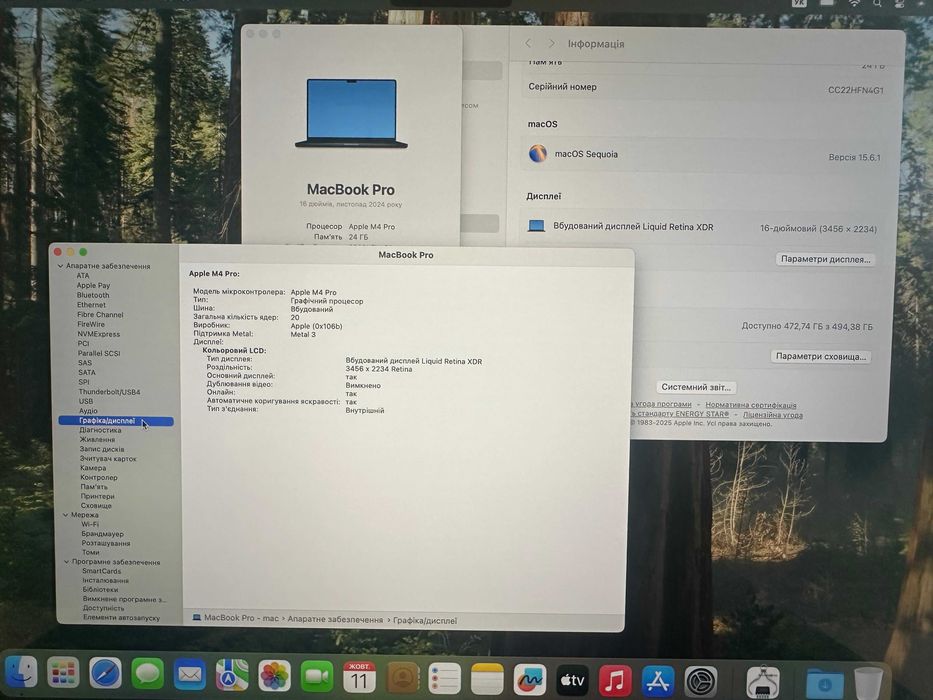This screenshot has width=933, height=700.
Task: Go forward in the Information settings pane
Action: coord(552,43)
